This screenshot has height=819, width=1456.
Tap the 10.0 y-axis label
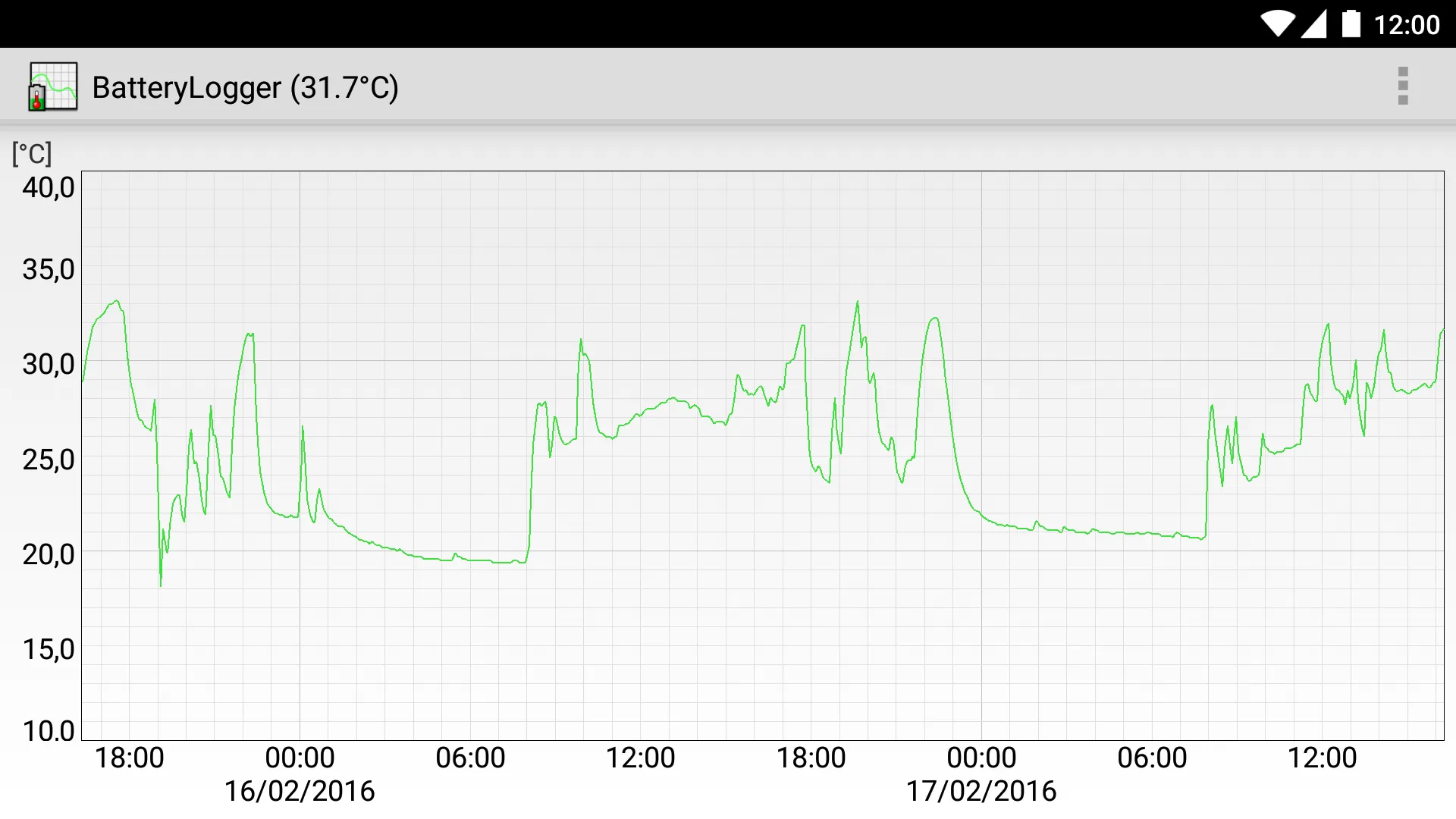(49, 731)
